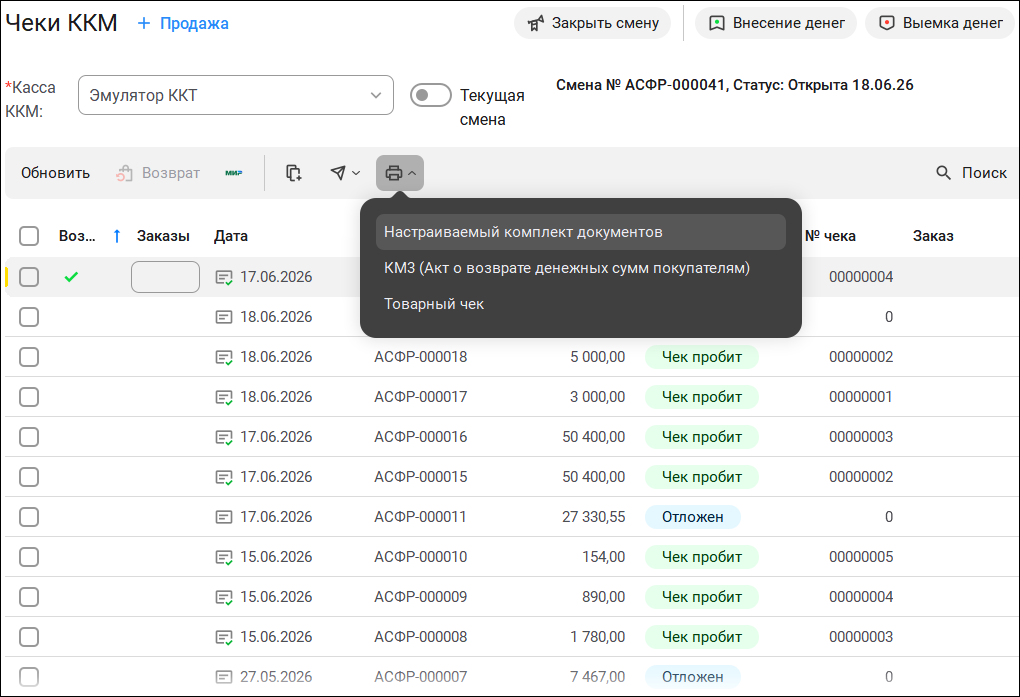Select Настраиваемый комплект документов menu item

[581, 232]
